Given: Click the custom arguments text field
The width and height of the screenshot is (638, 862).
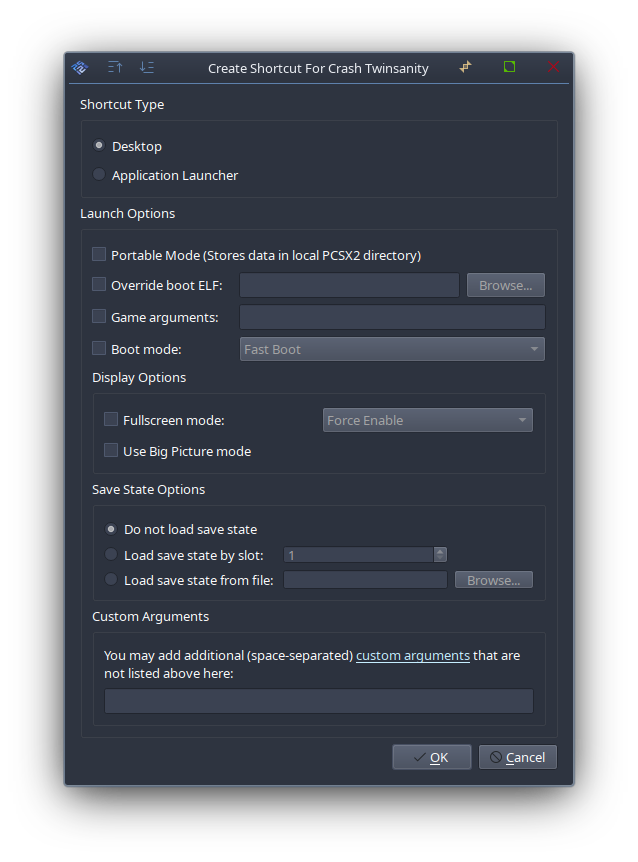Looking at the screenshot, I should coord(318,701).
